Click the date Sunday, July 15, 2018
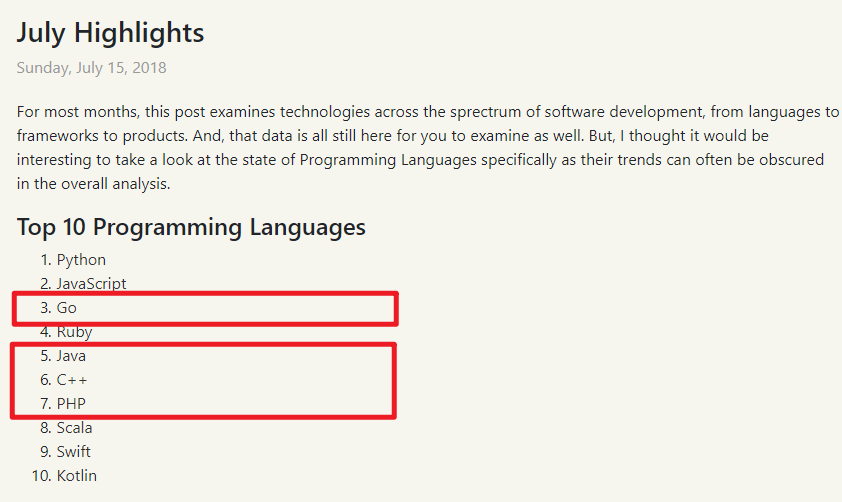 (x=91, y=68)
